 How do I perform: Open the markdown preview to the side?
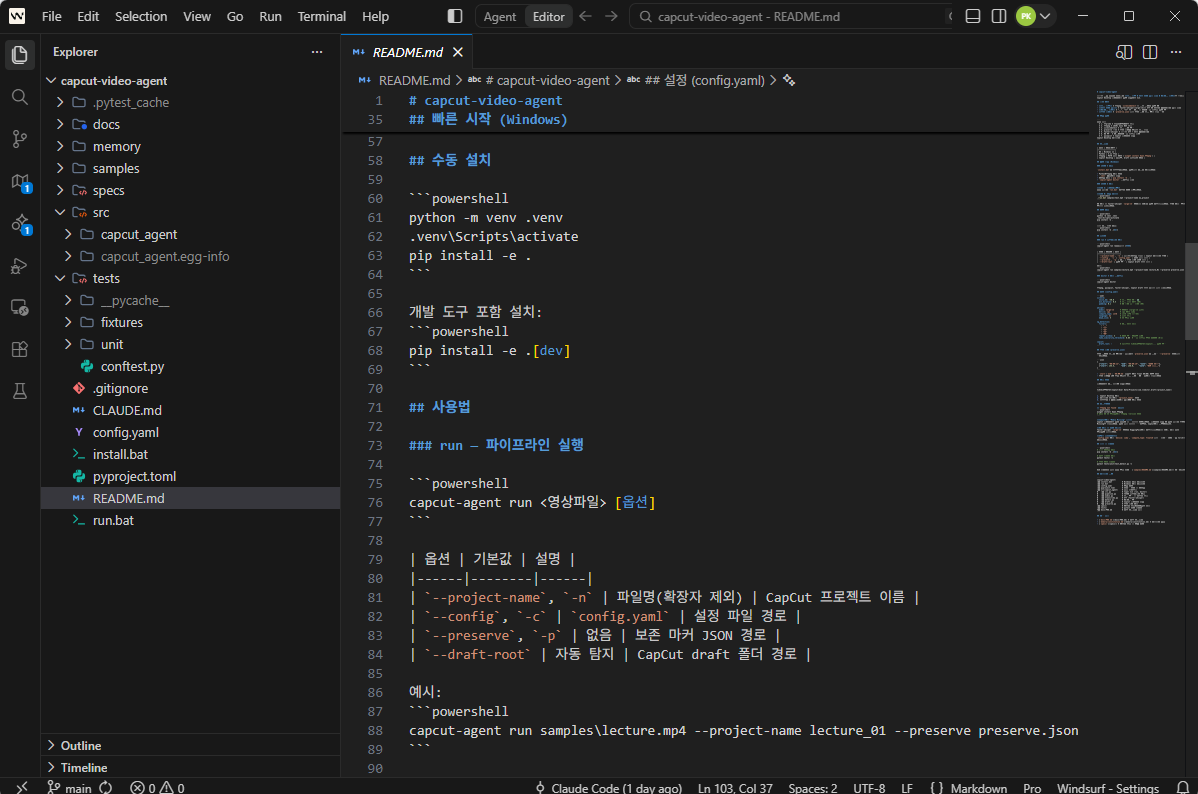1124,52
